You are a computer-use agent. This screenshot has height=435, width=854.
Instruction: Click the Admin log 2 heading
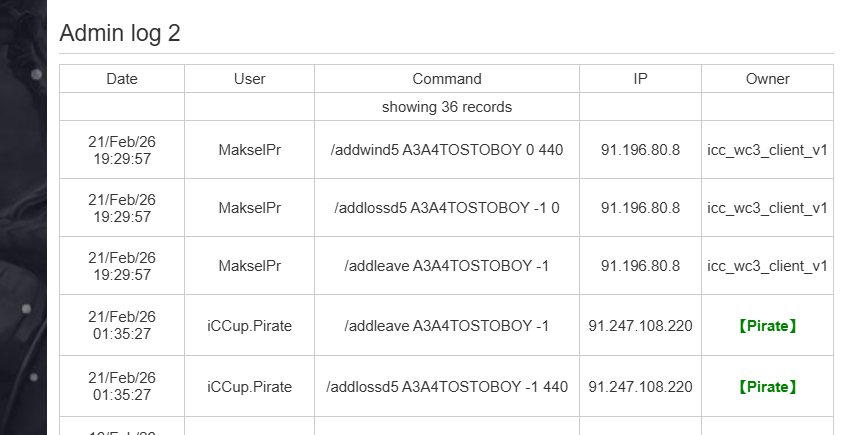click(x=120, y=33)
